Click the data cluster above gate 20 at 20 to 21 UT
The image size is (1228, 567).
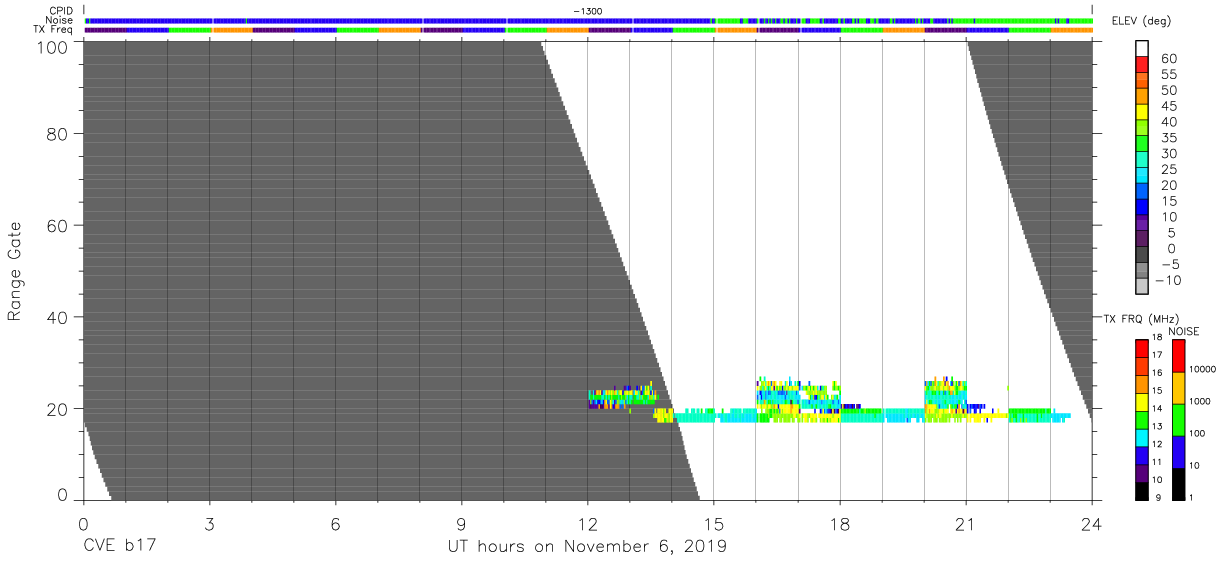(x=946, y=391)
